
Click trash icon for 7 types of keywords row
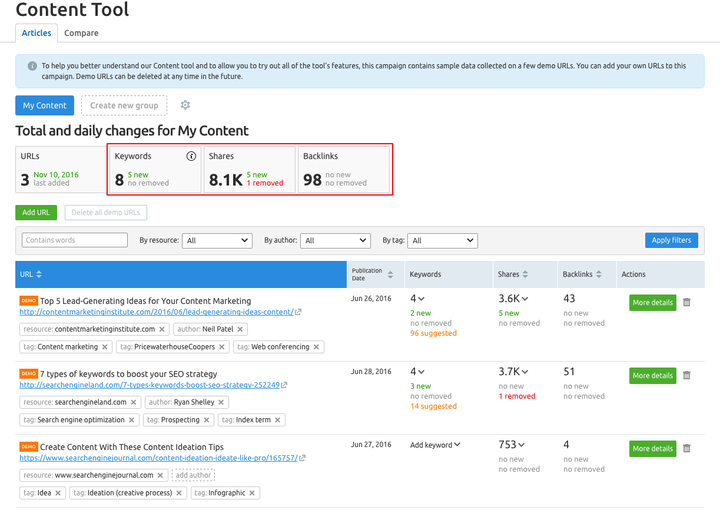pyautogui.click(x=686, y=375)
